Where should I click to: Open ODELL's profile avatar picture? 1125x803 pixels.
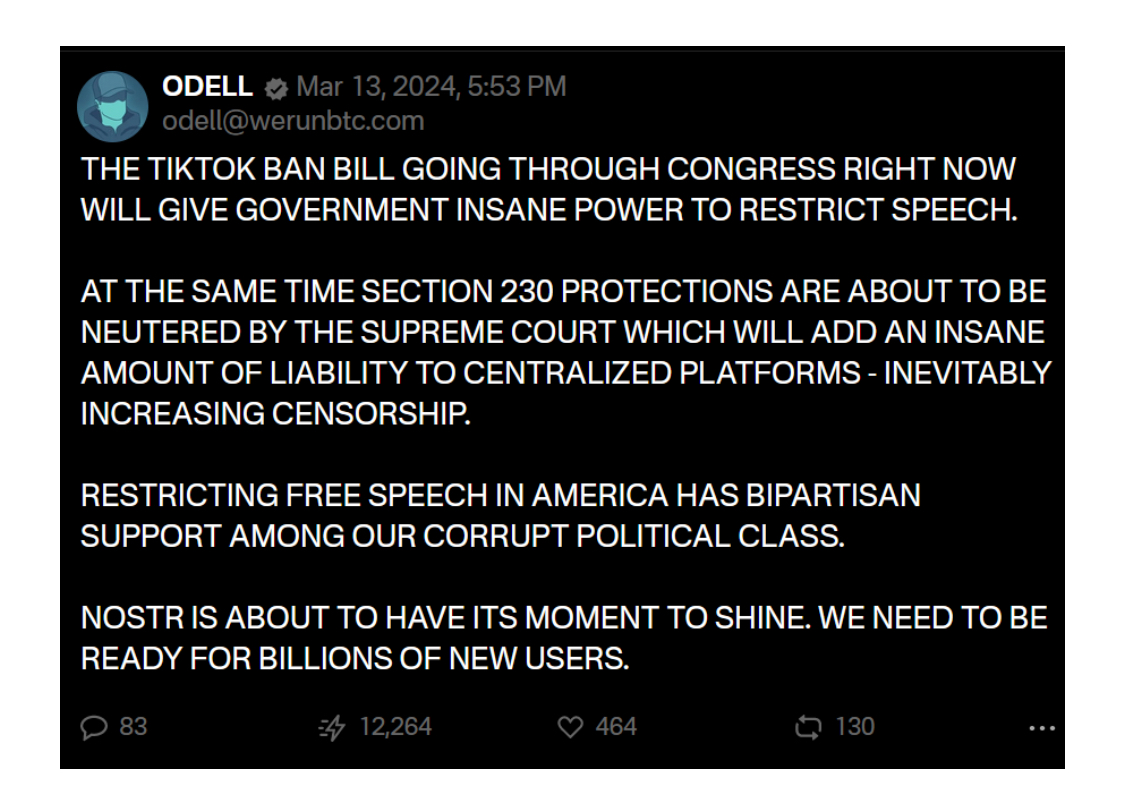click(x=112, y=106)
